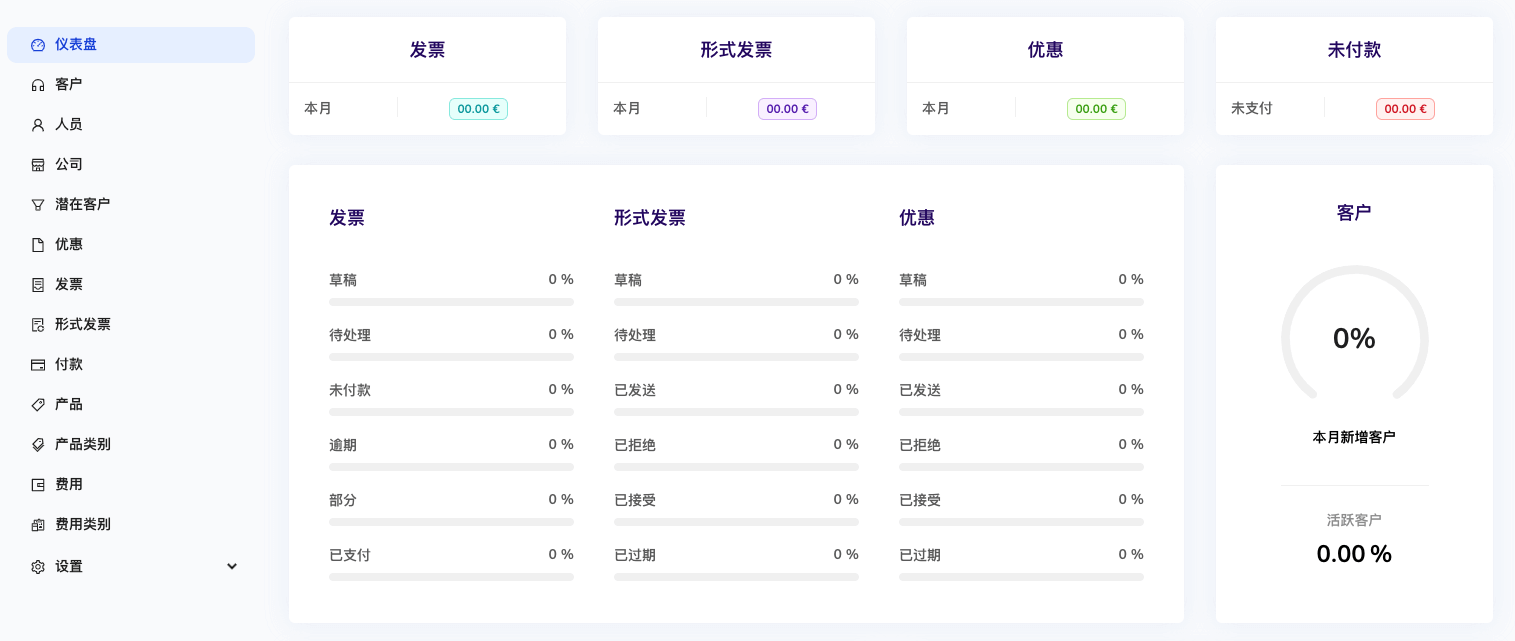Click the tag icon beside 产品
The width and height of the screenshot is (1515, 641).
[38, 405]
